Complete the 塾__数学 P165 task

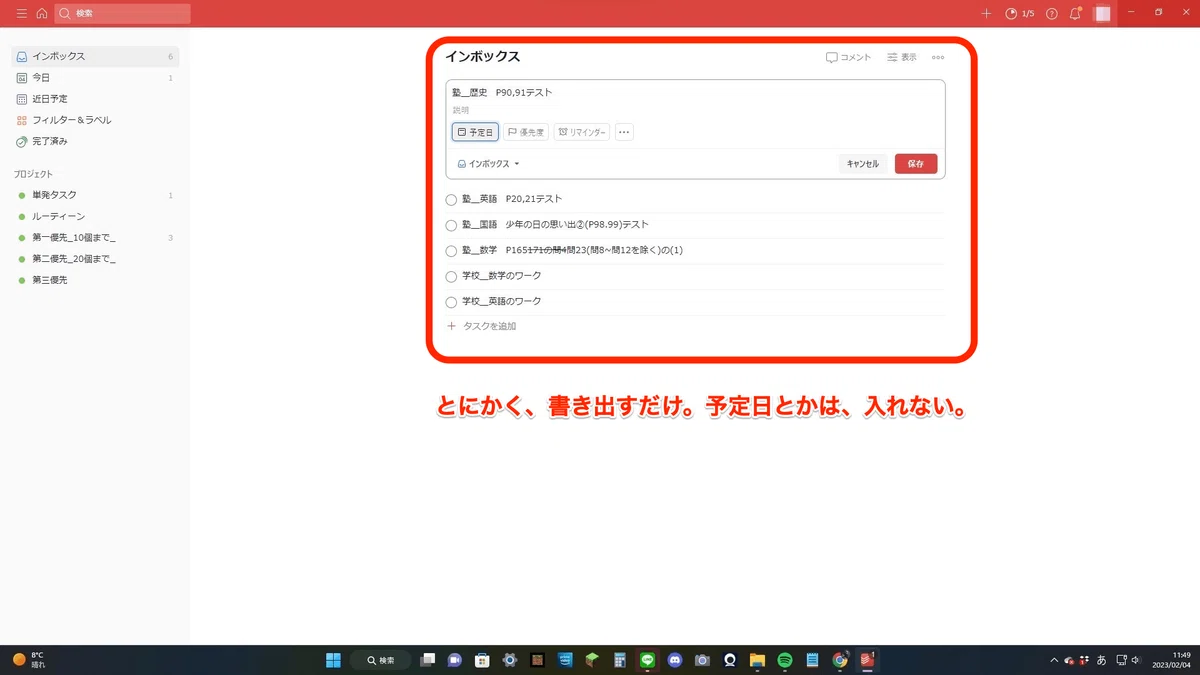451,251
